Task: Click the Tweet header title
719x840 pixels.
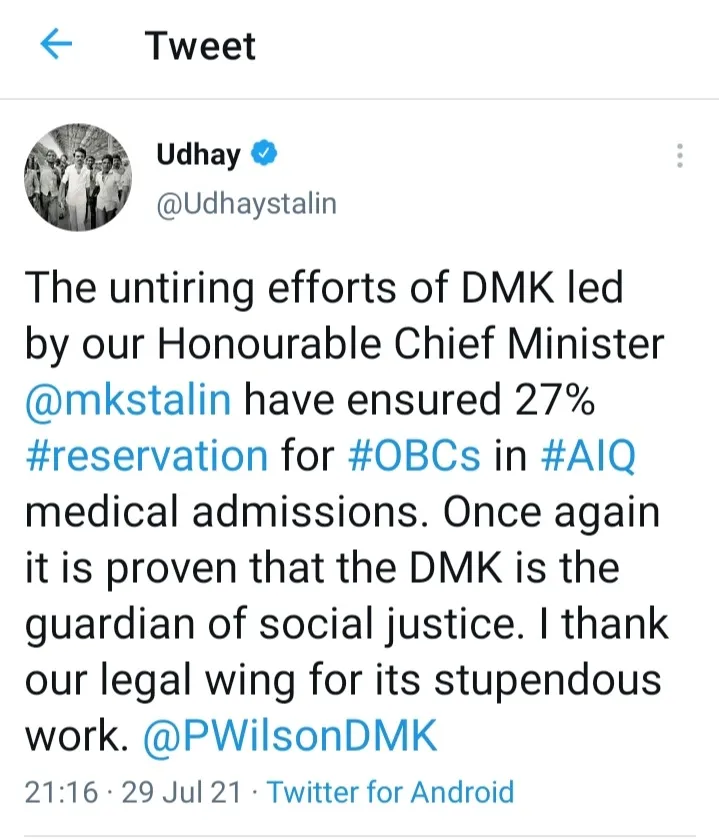Action: [200, 46]
